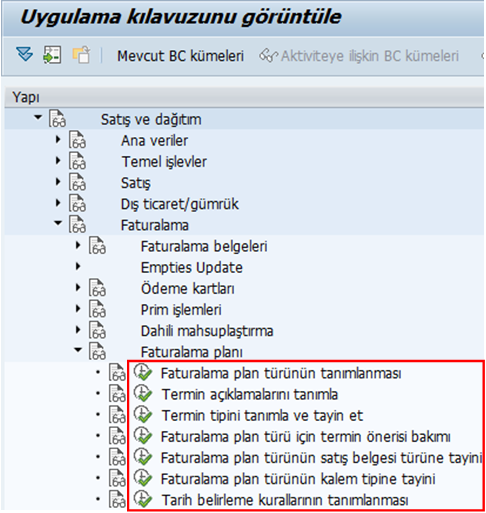The height and width of the screenshot is (513, 486).
Task: Open documentation icon beside Ödeme kartları
Action: (97, 288)
